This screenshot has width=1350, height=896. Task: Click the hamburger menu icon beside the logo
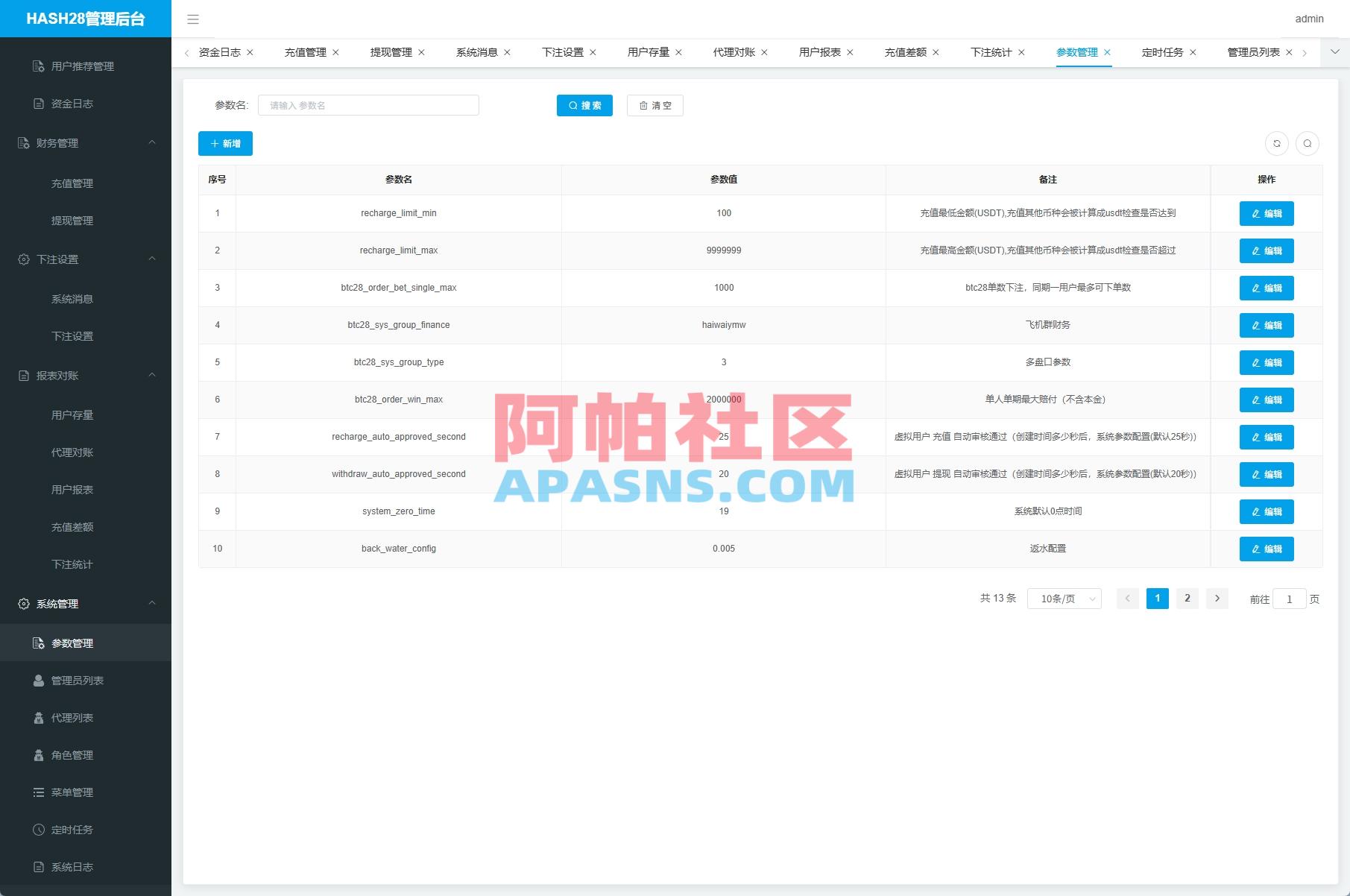[193, 19]
